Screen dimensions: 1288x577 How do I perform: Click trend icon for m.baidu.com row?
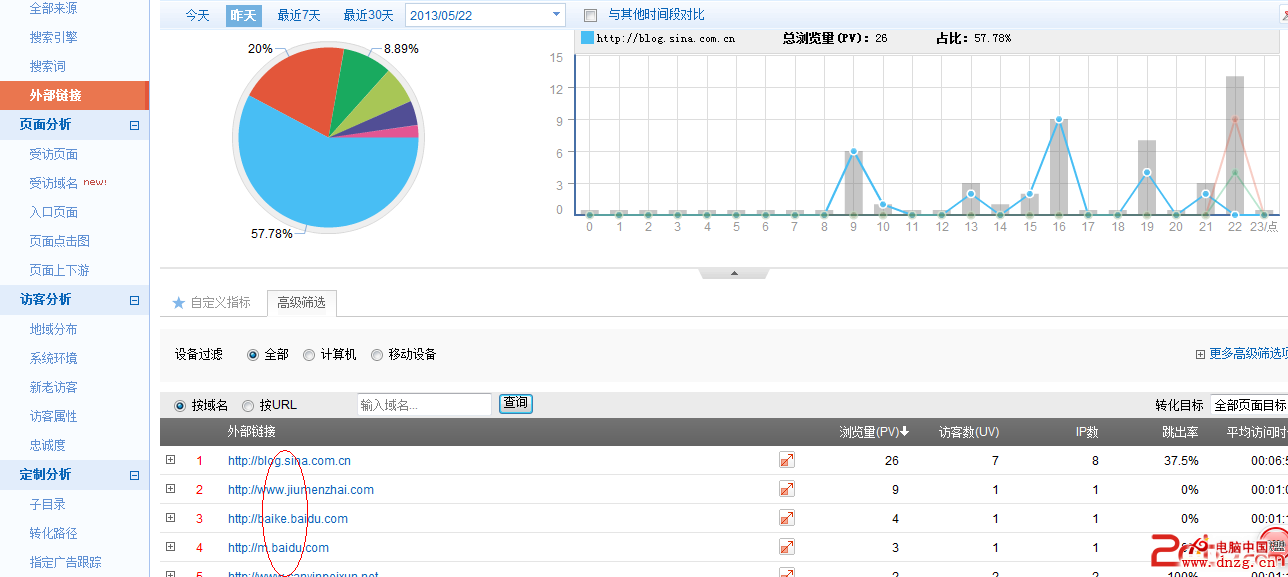pyautogui.click(x=787, y=547)
